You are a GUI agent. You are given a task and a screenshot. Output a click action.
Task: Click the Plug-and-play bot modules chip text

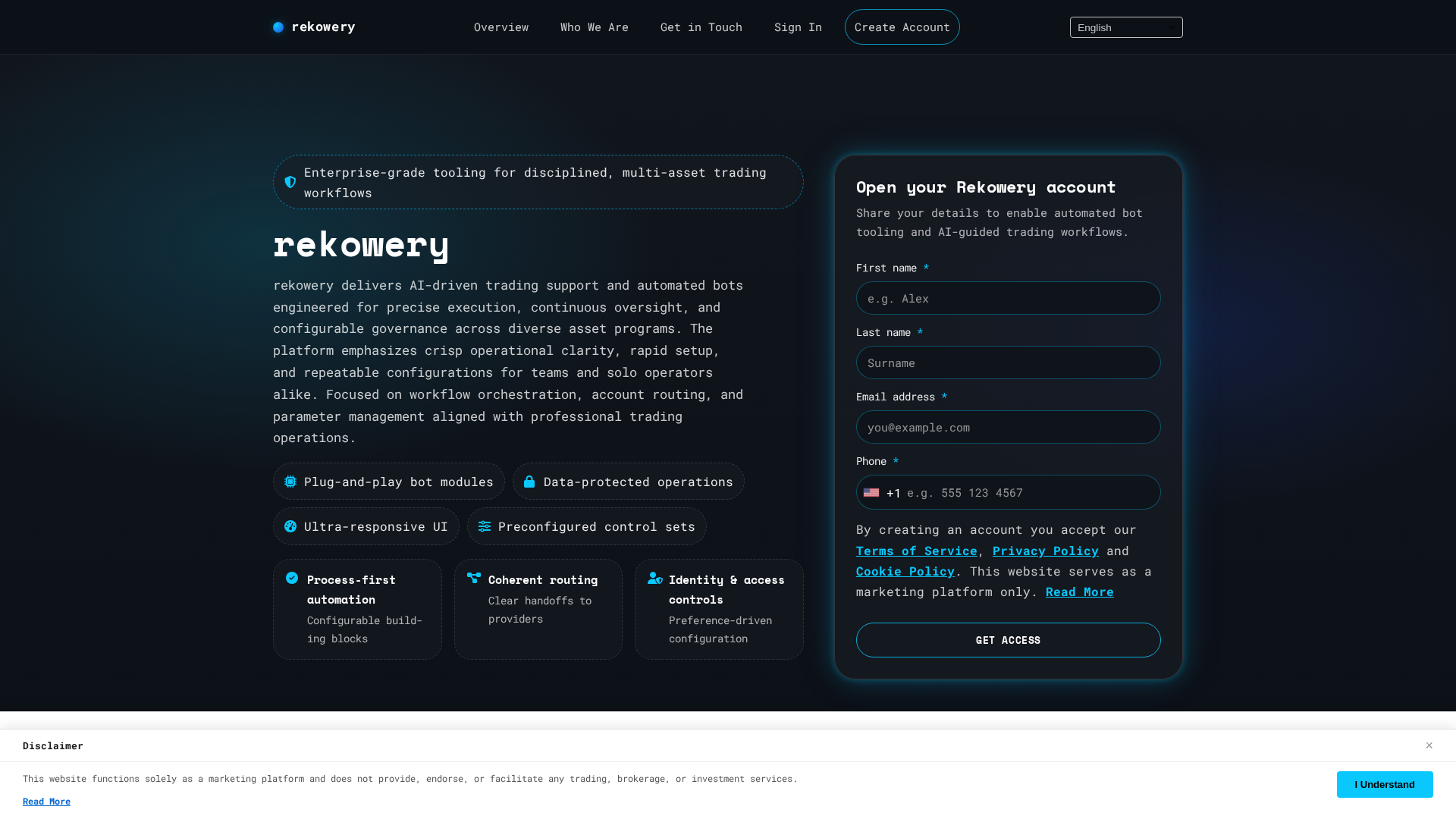(399, 482)
